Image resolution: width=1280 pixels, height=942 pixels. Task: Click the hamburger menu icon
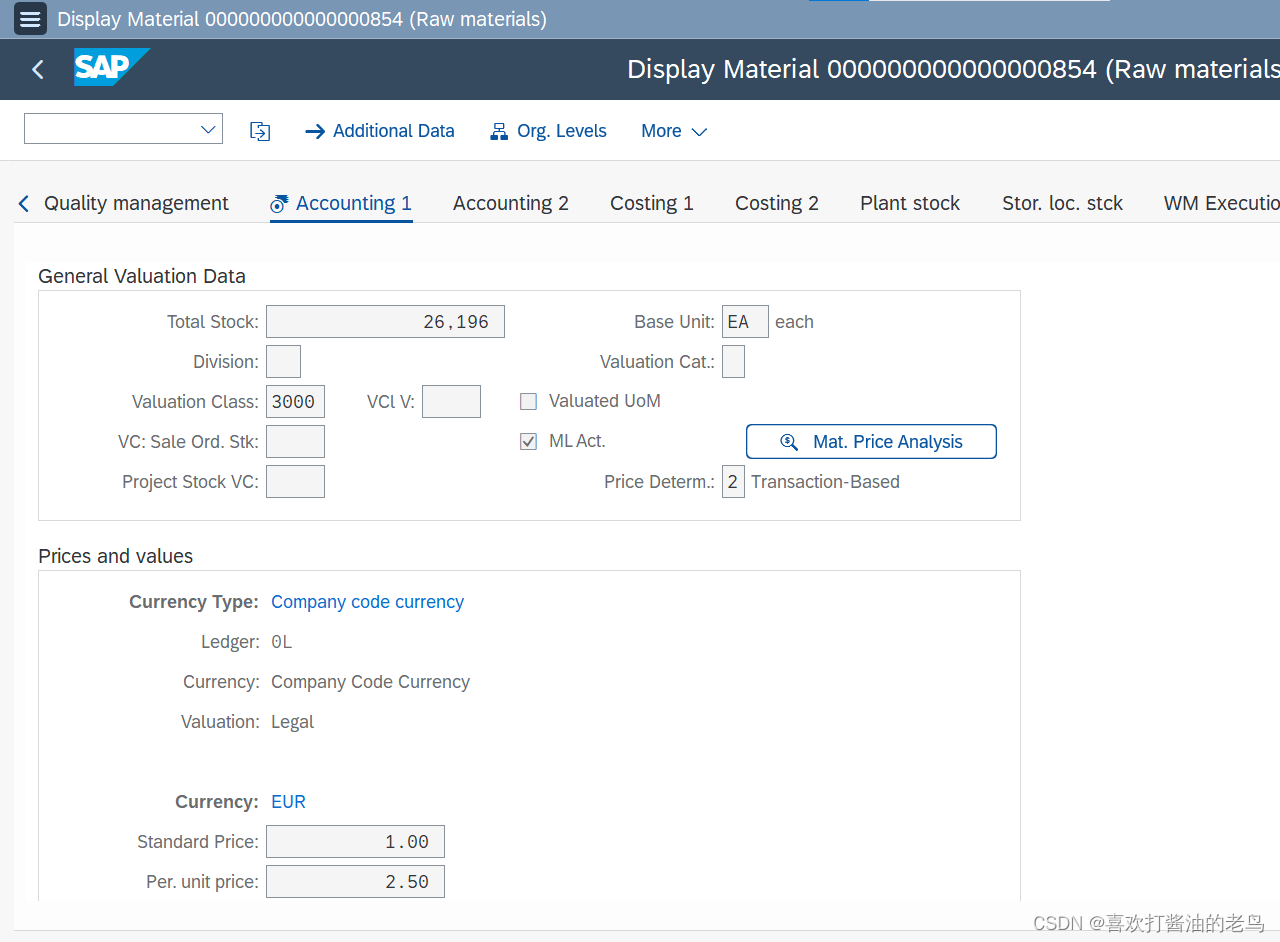[30, 18]
